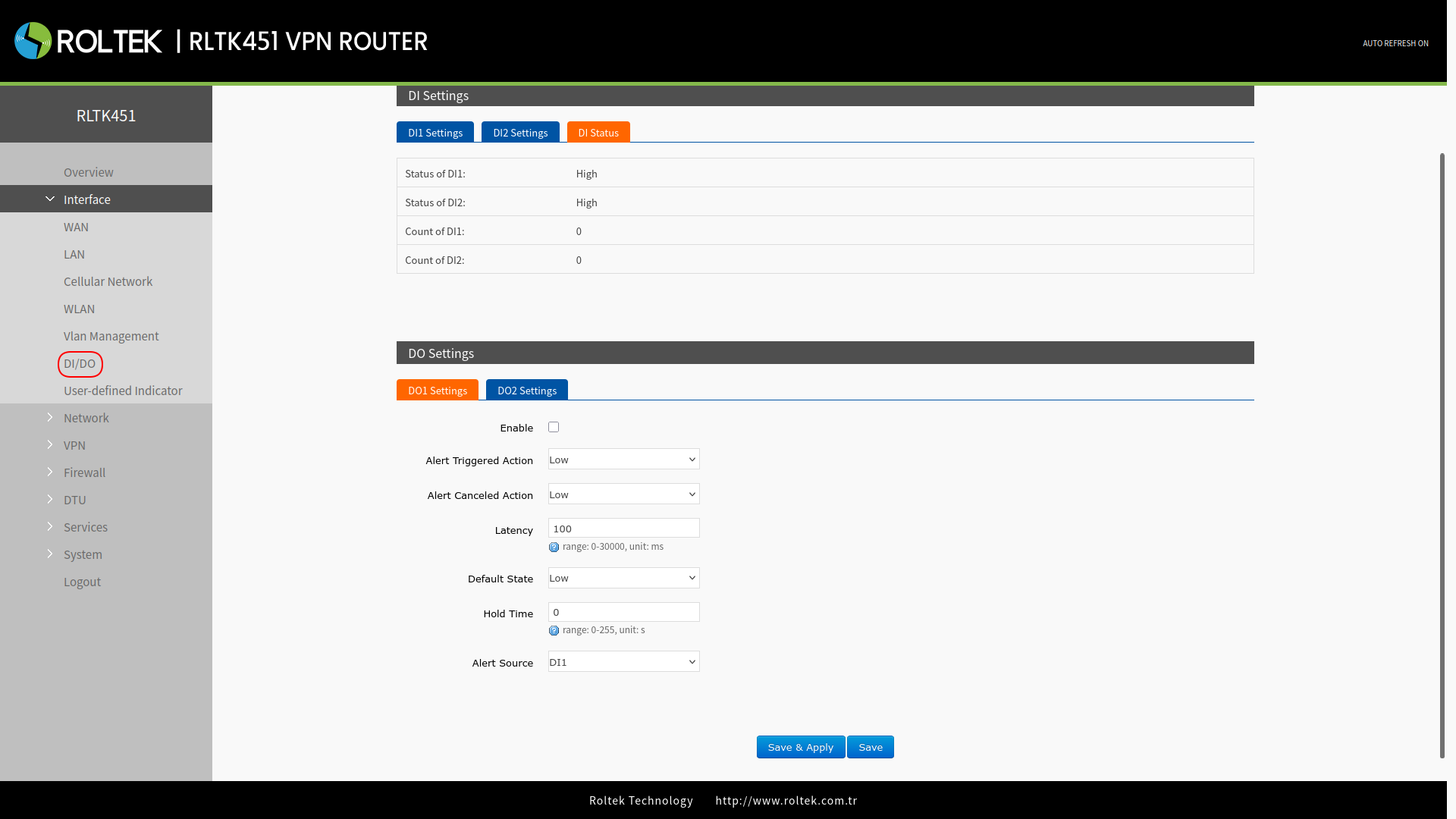Open the Alert Source dropdown
The image size is (1456, 819).
623,662
